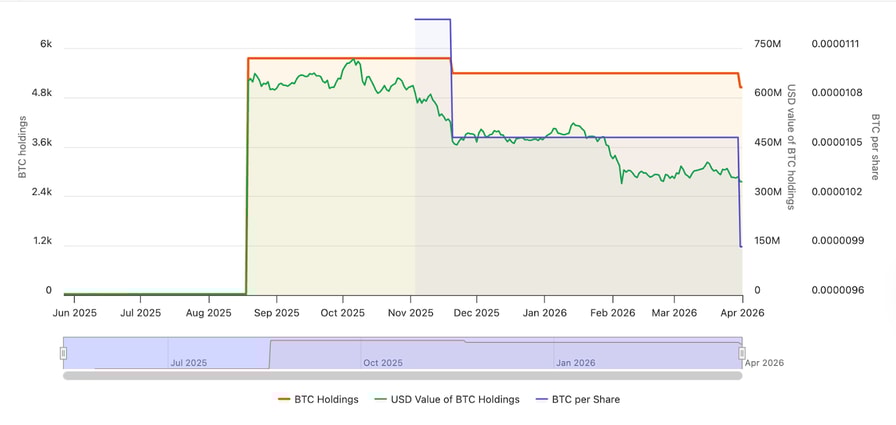Click the Jan 2026 label in navigator

pos(576,363)
